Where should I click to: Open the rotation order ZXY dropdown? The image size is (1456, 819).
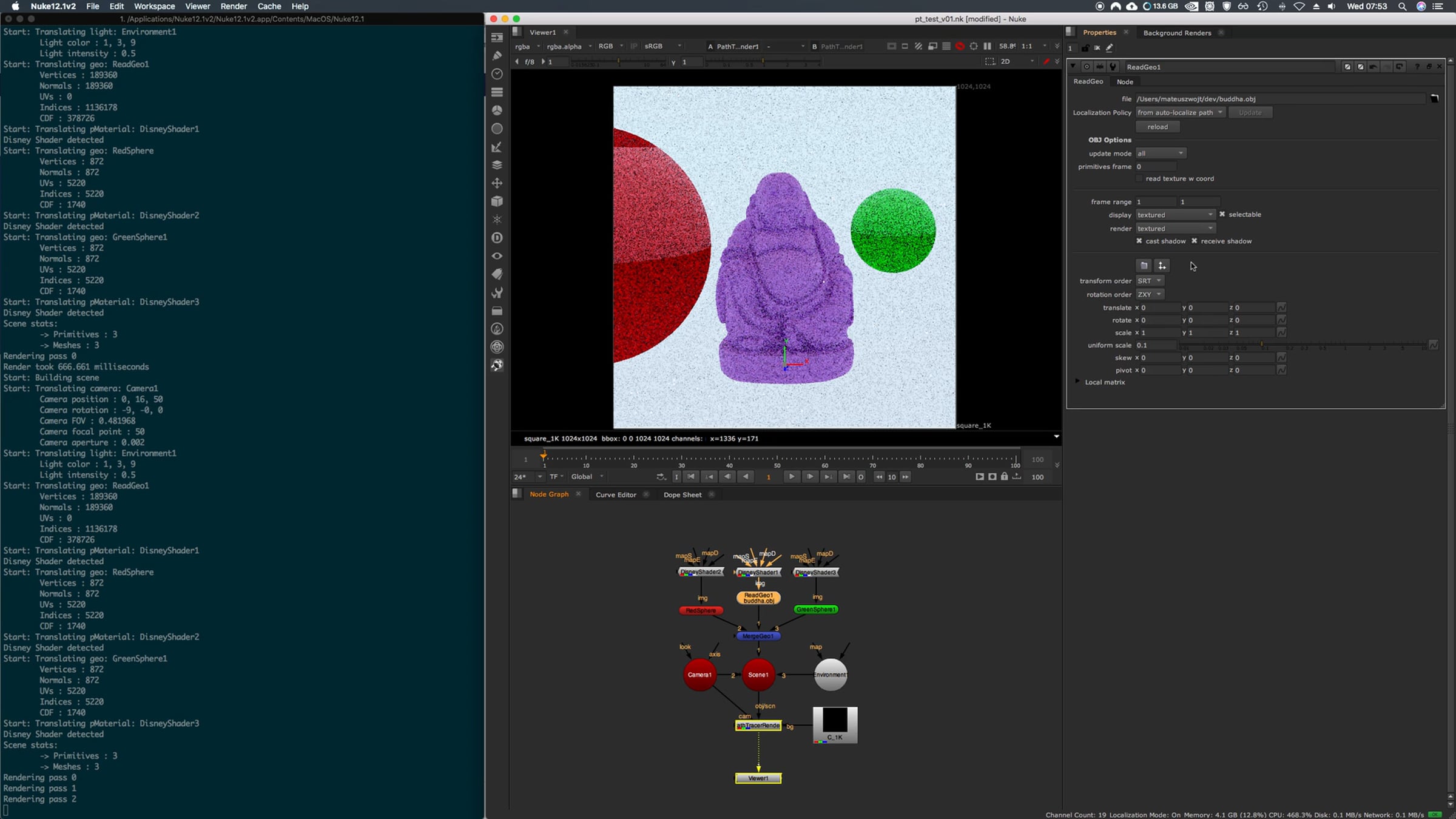[1149, 294]
